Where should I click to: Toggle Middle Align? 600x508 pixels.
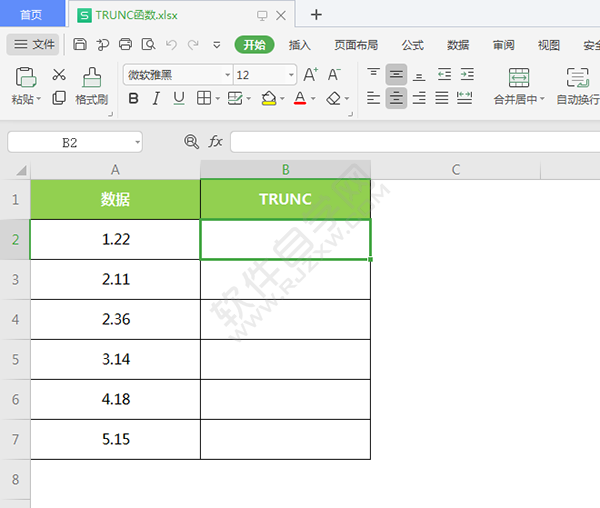(x=396, y=74)
